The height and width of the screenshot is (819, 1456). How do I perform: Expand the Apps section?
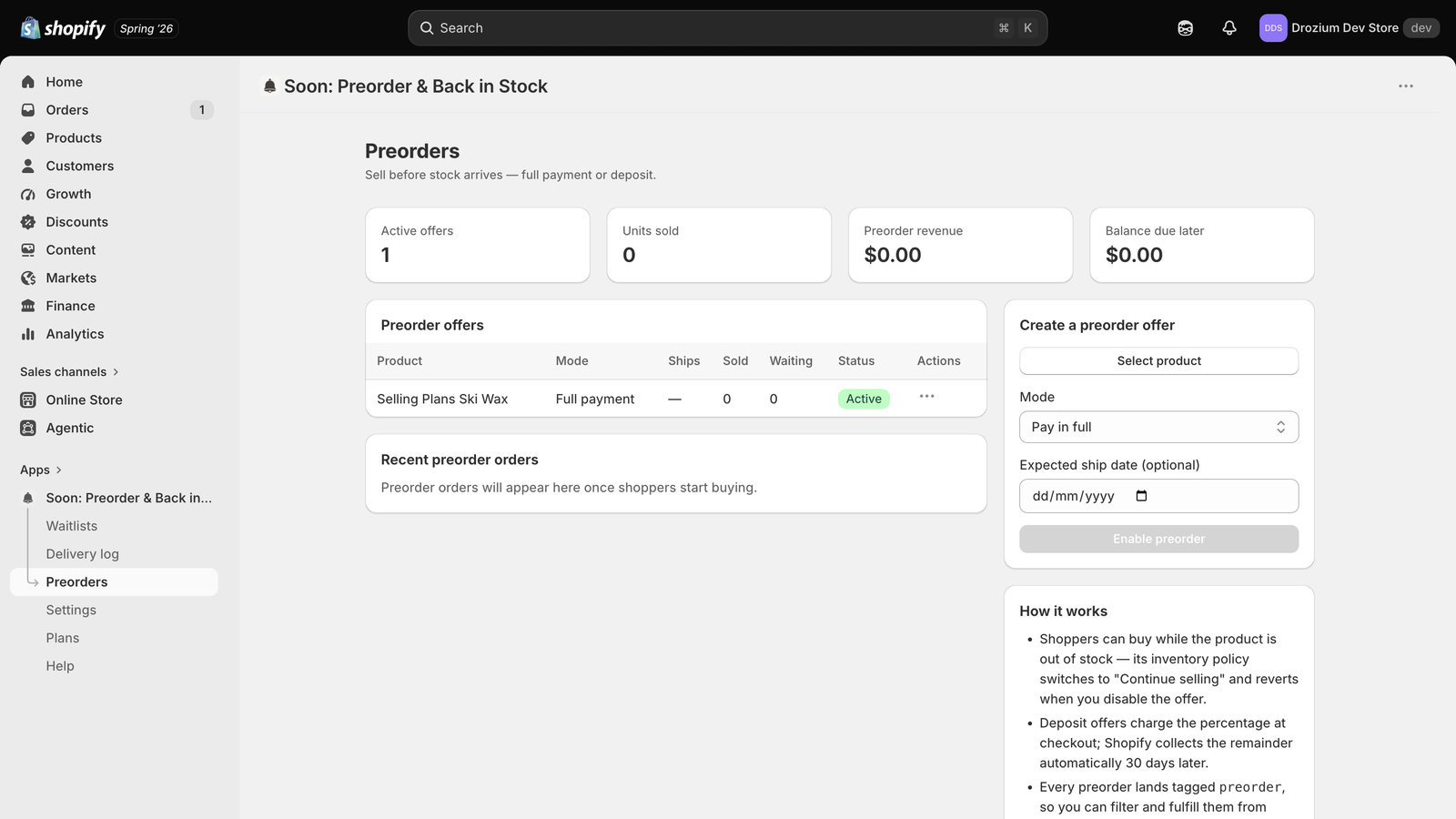coord(41,470)
